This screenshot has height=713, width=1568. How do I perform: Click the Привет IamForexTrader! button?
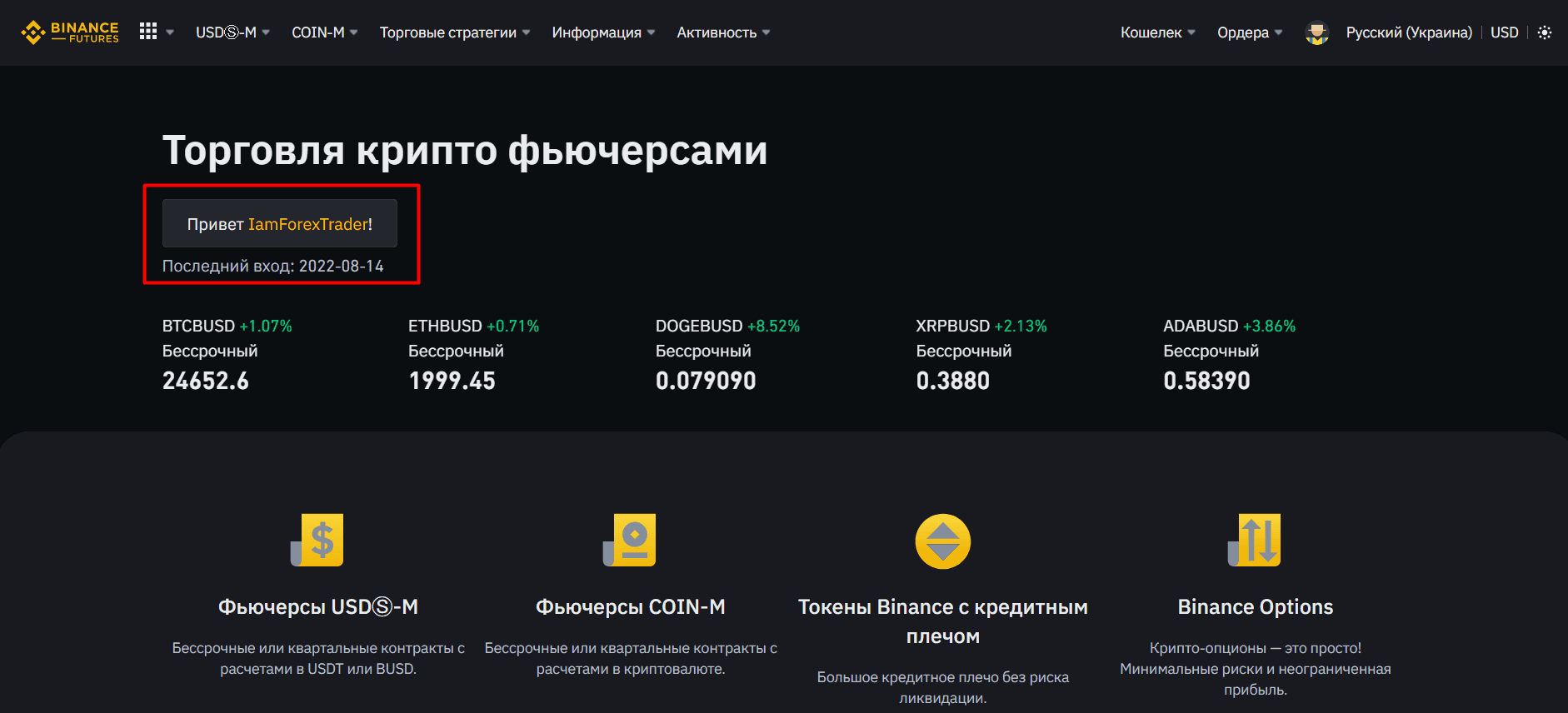click(x=280, y=223)
